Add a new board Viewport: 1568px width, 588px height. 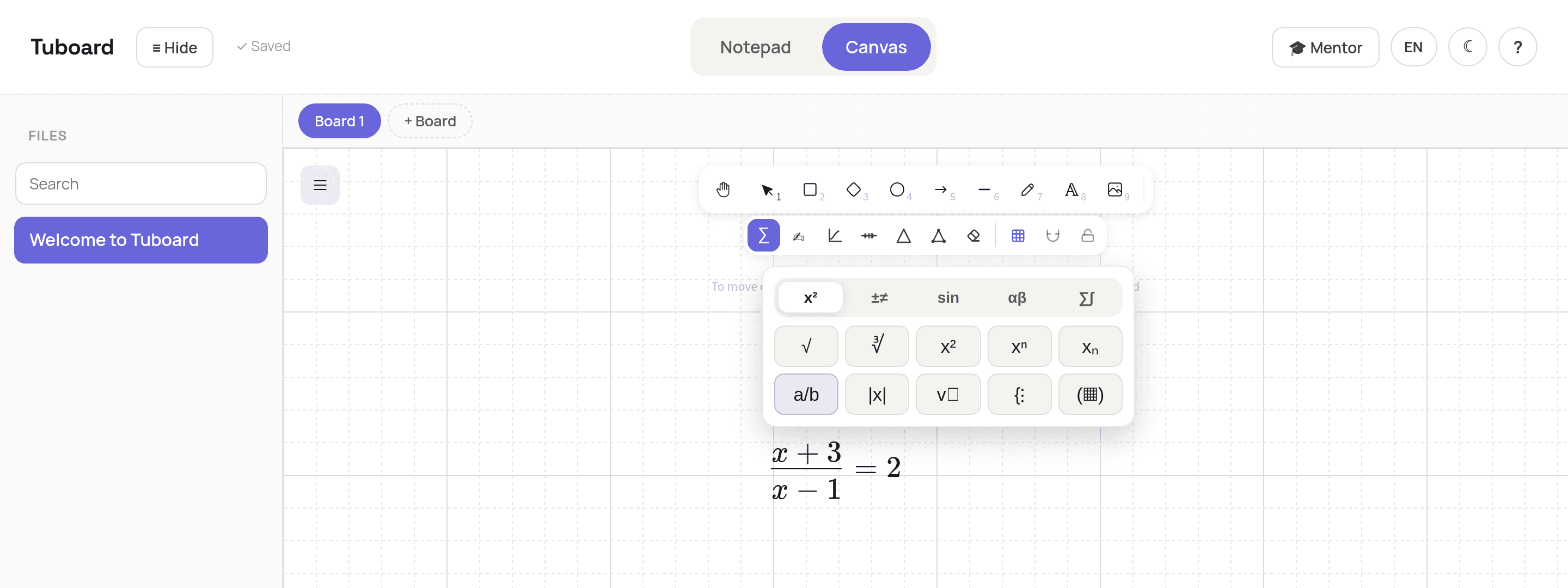[430, 120]
